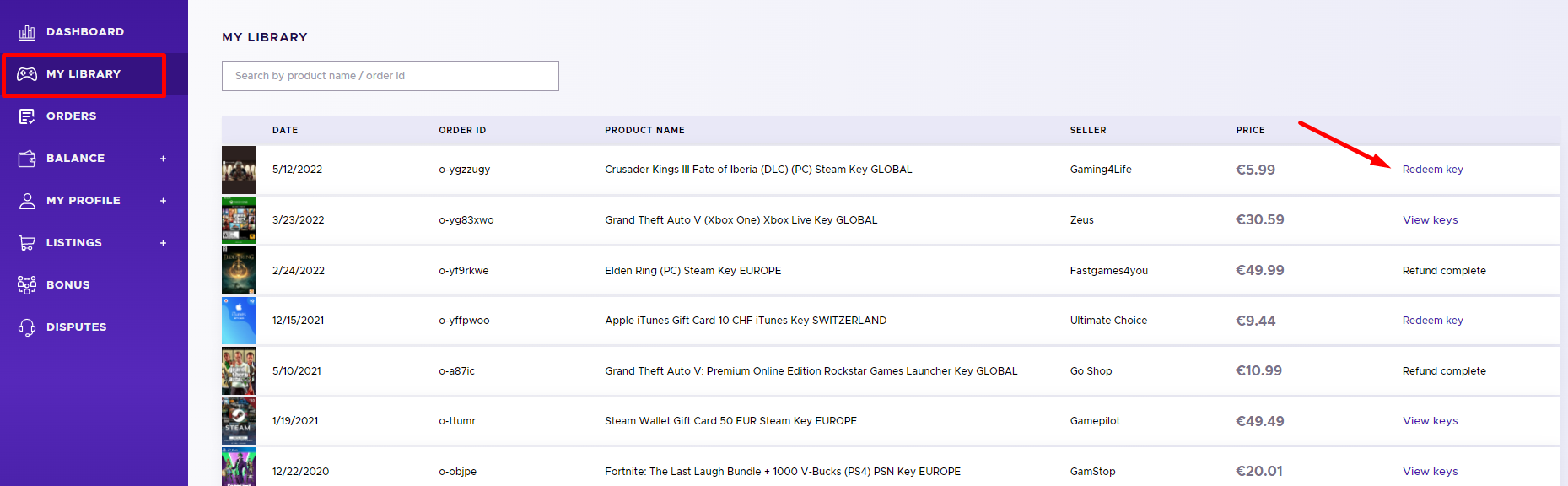Click GTA V Premium Refund complete status

pos(1444,371)
